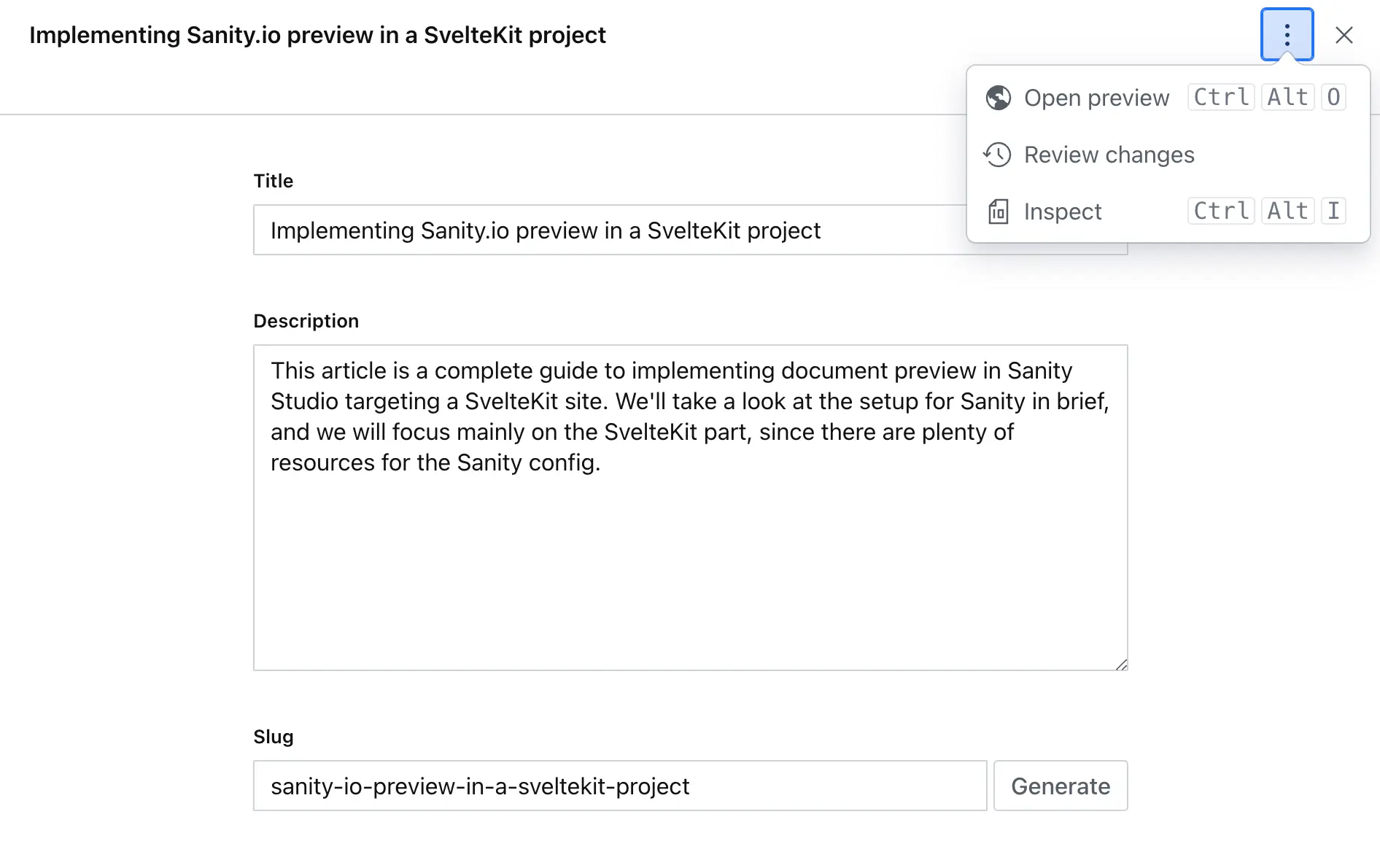Click the I shortcut badge for Inspect
Screen dimensions: 1380x868
coord(1333,211)
